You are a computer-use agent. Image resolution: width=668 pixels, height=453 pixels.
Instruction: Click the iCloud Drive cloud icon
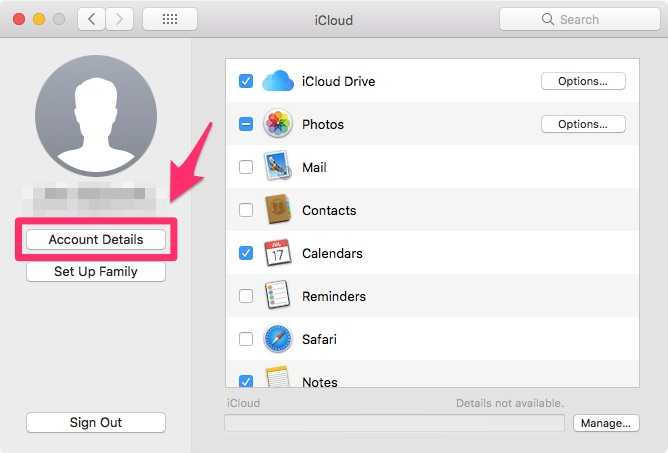point(278,81)
